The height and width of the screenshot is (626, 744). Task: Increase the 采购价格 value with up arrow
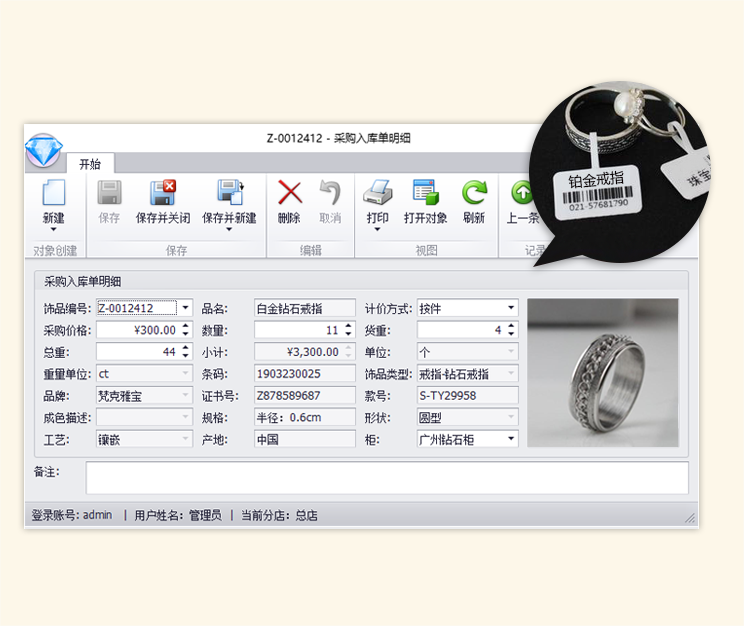(x=185, y=326)
